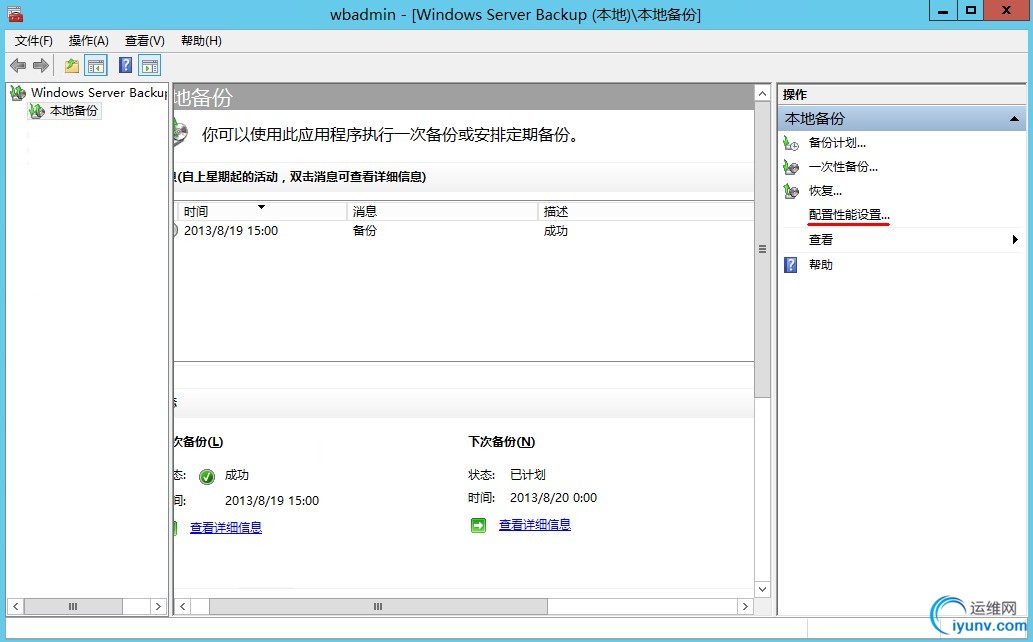Viewport: 1033px width, 642px height.
Task: Open next backup 查看详细信息 link
Action: 534,525
